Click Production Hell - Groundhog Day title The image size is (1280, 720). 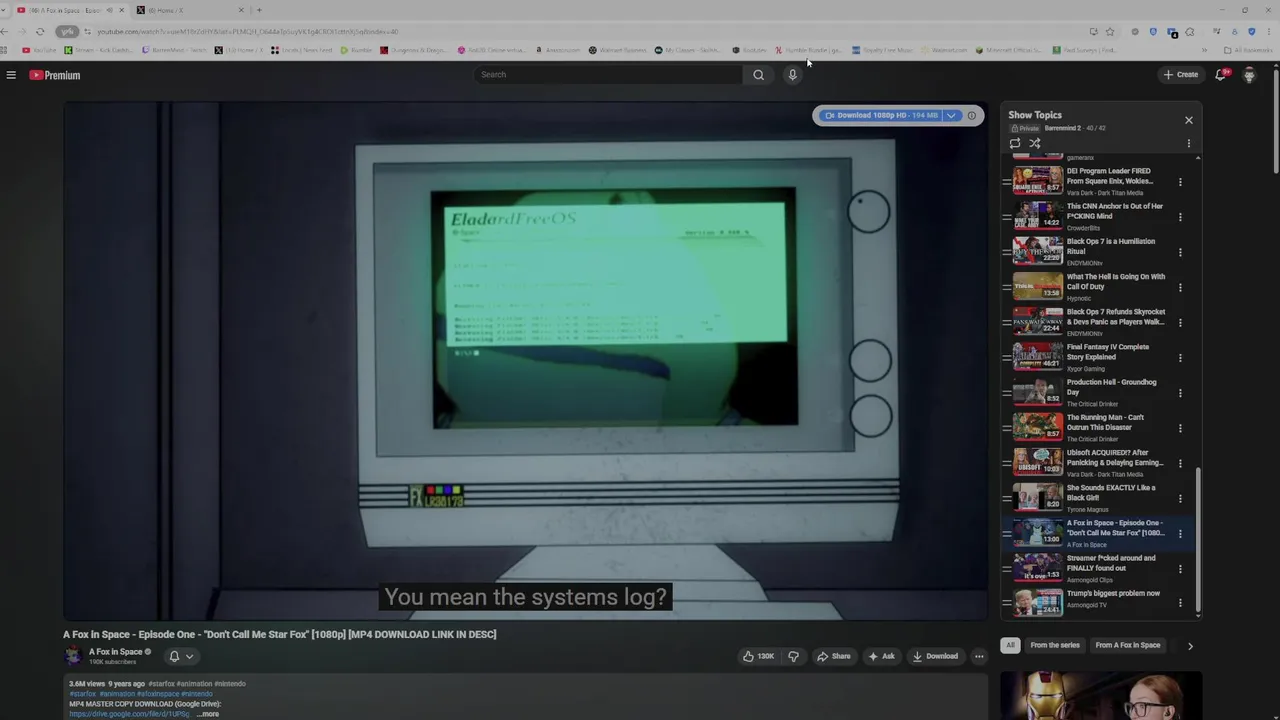tap(1111, 387)
